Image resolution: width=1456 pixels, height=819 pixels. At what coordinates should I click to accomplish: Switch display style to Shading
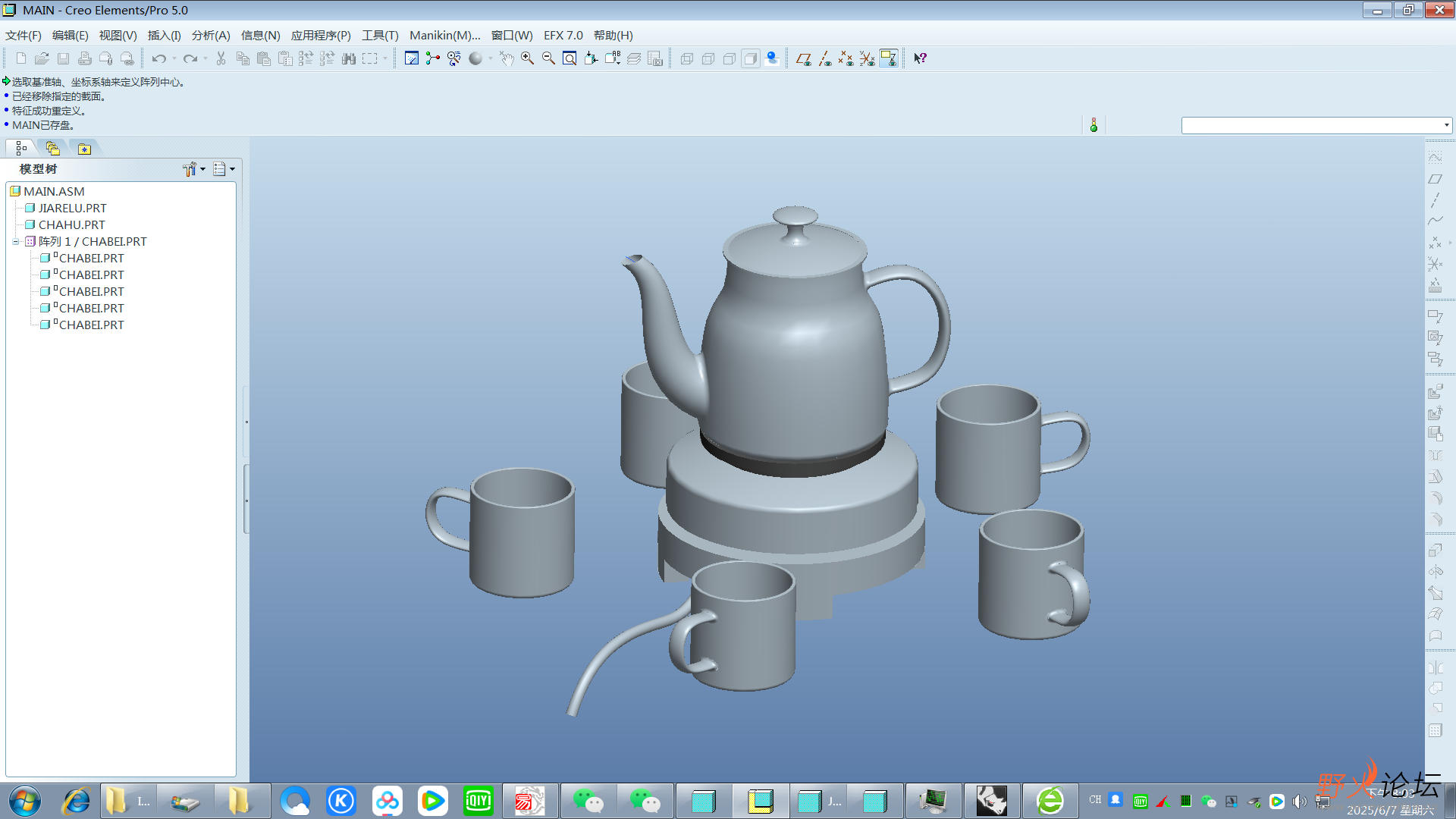click(x=751, y=58)
